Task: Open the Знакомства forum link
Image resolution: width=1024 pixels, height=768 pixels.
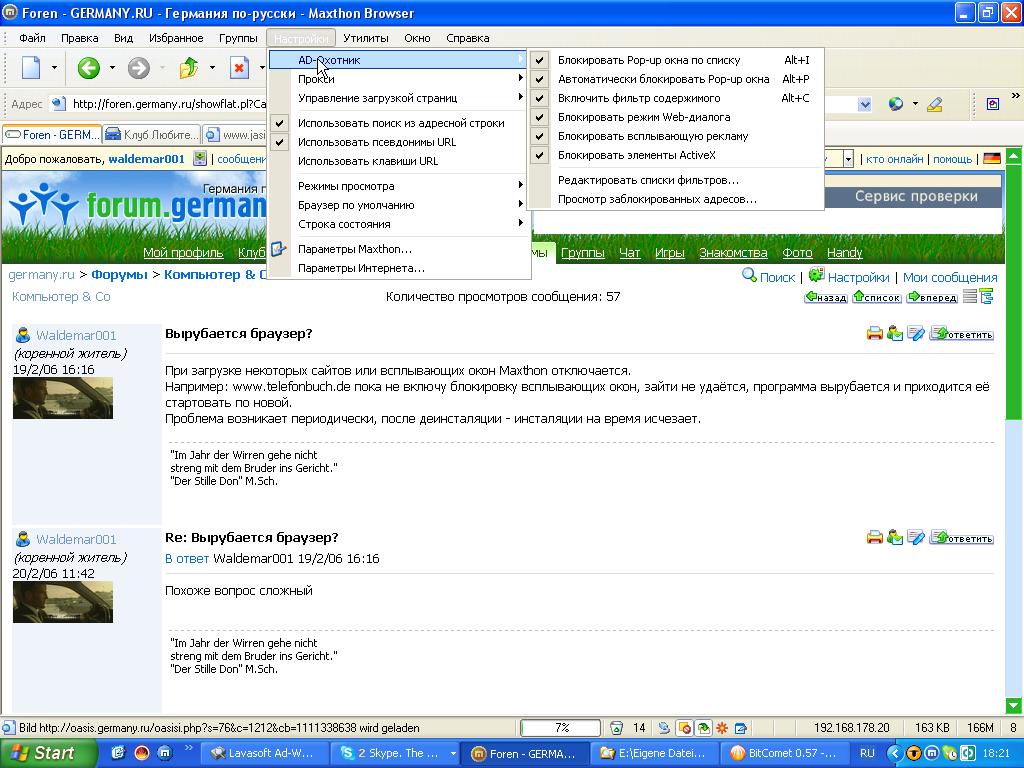Action: click(x=733, y=252)
